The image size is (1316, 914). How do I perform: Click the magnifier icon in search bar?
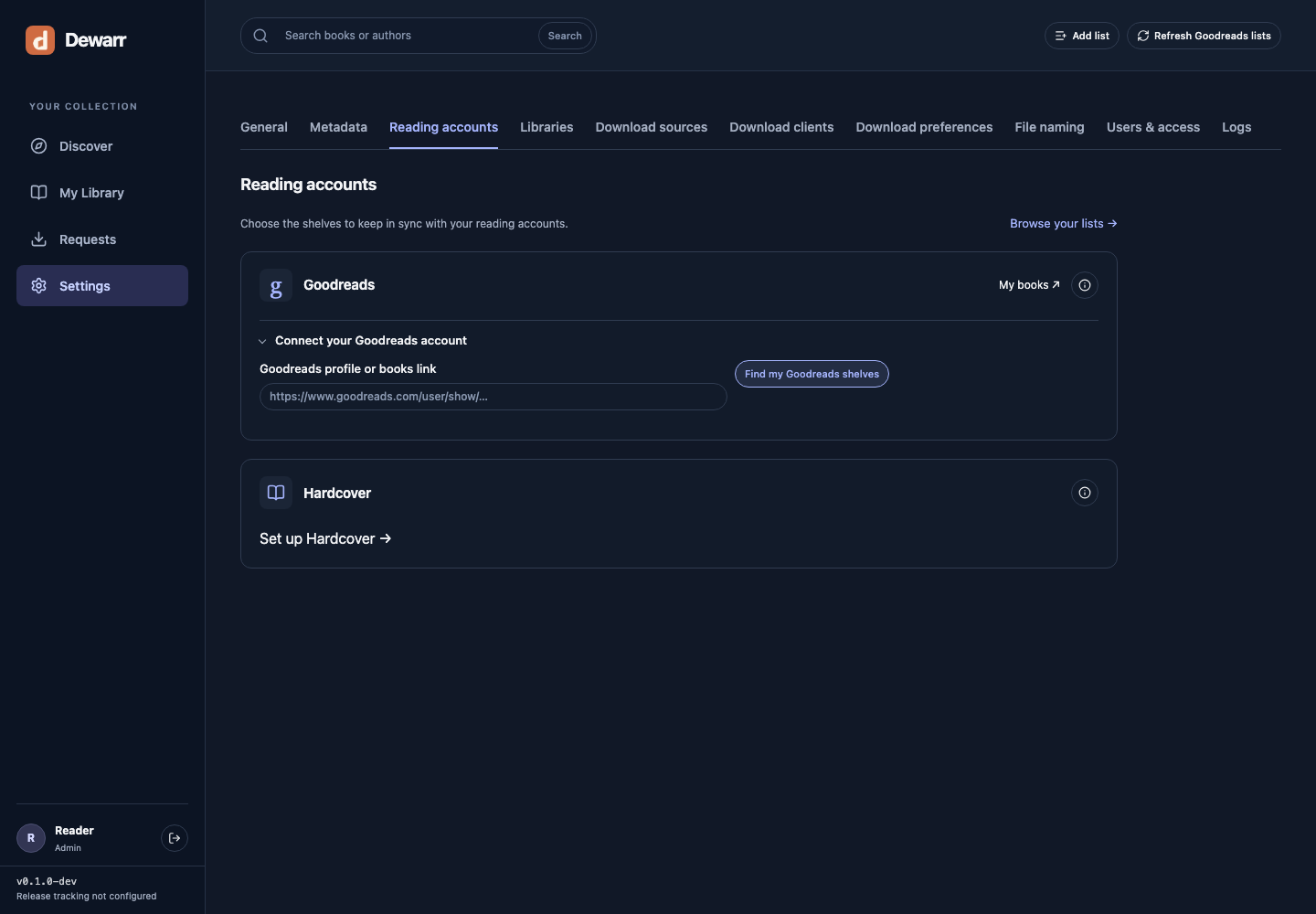(x=260, y=36)
